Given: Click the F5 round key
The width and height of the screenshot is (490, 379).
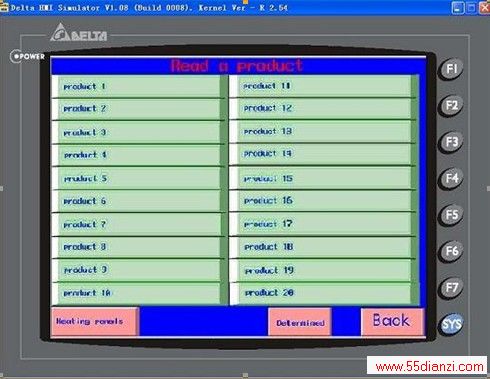Looking at the screenshot, I should point(451,215).
